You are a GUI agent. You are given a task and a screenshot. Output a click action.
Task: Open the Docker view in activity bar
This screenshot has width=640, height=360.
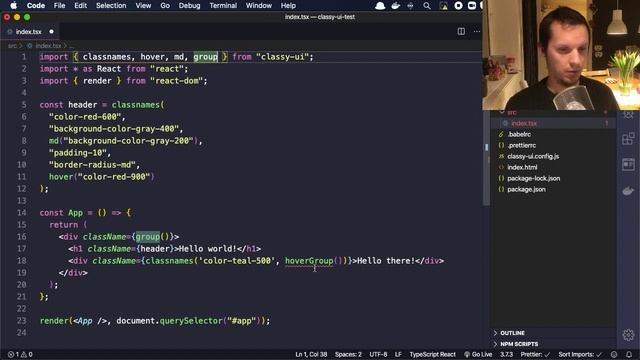coord(628,190)
